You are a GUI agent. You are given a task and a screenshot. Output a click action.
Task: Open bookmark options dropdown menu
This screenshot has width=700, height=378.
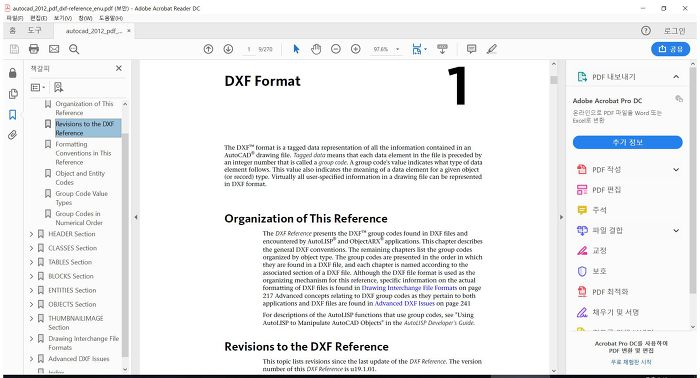[x=38, y=87]
